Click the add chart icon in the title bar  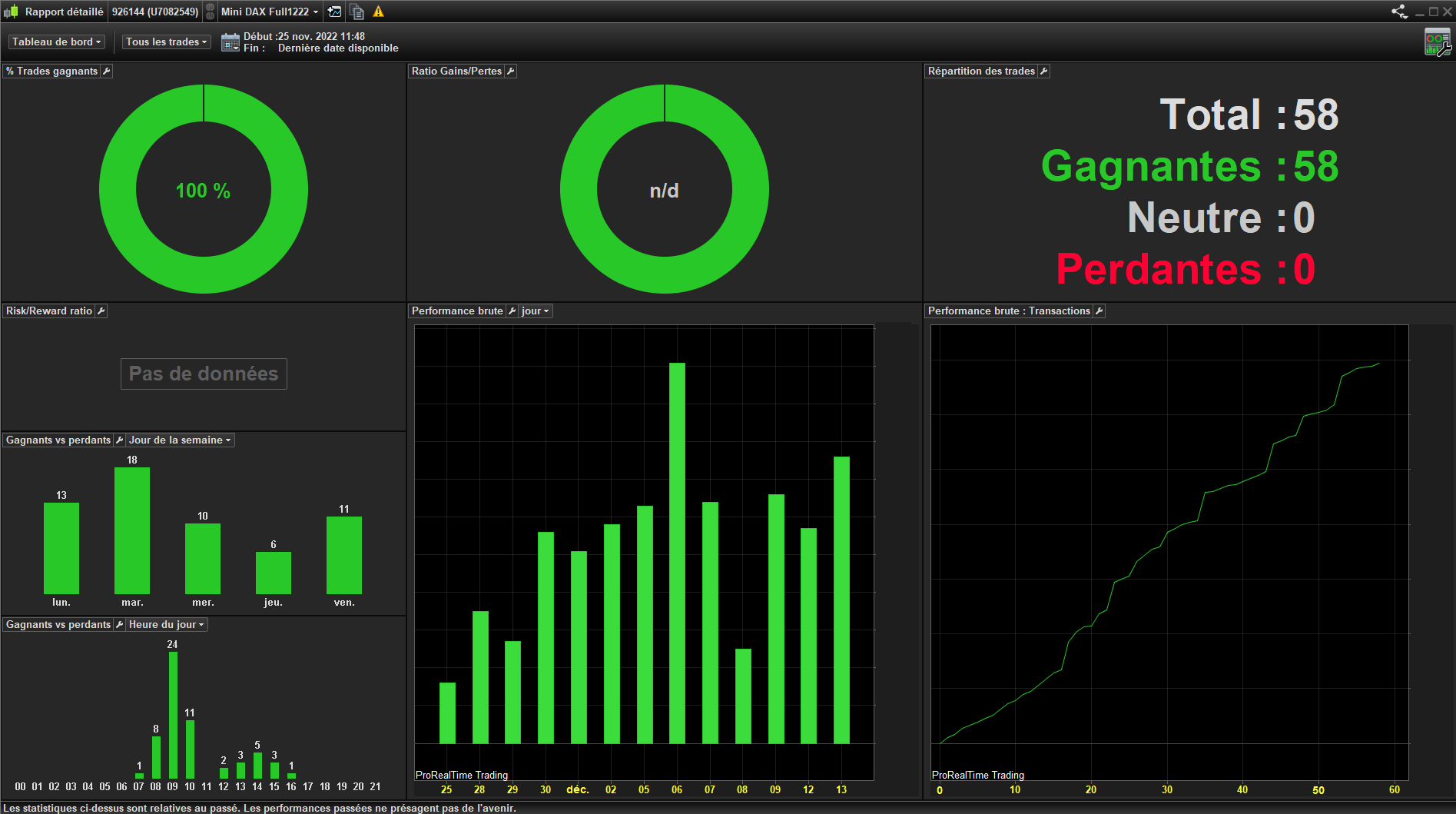334,12
